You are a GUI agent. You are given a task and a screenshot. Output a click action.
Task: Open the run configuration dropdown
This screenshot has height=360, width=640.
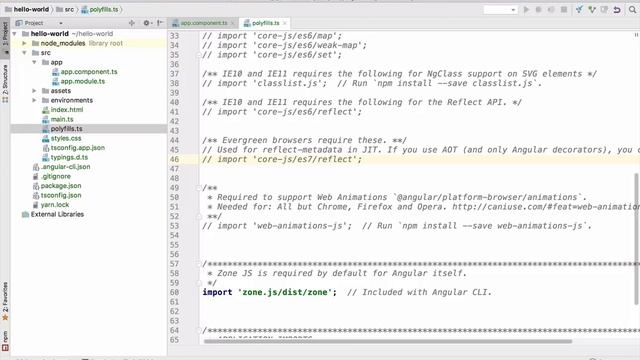coord(501,9)
